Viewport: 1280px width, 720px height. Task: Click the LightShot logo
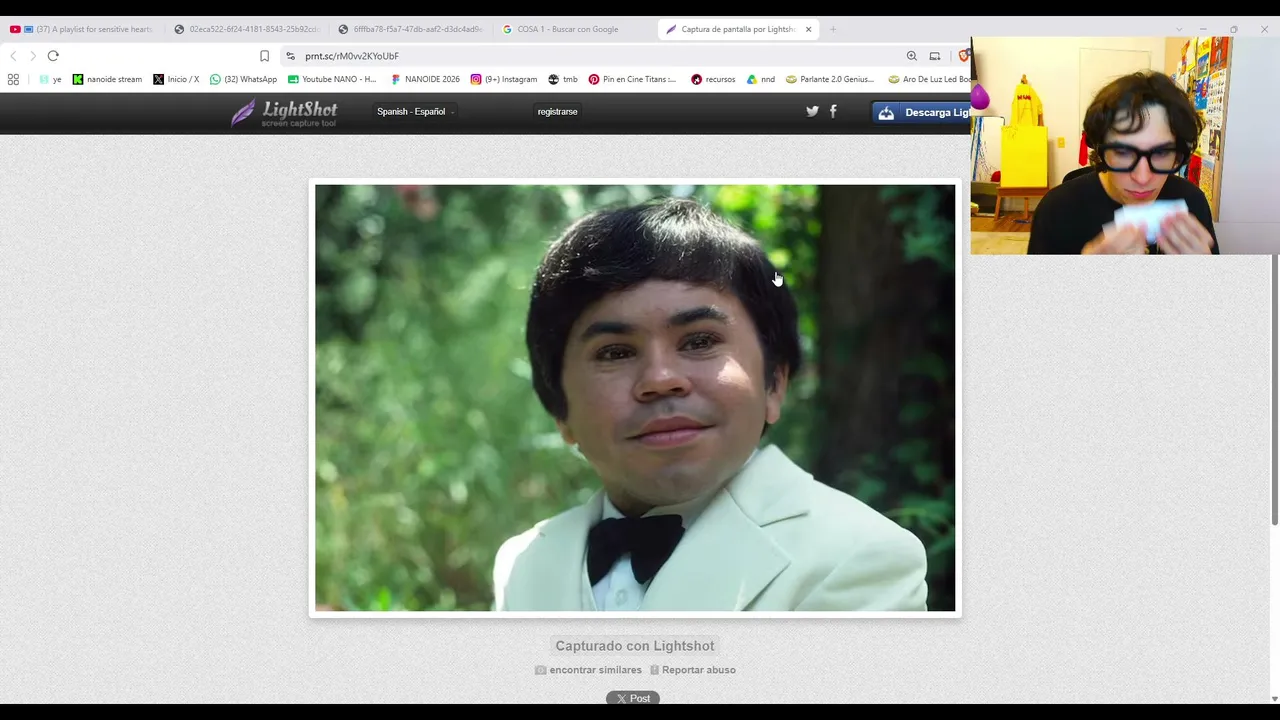point(284,113)
